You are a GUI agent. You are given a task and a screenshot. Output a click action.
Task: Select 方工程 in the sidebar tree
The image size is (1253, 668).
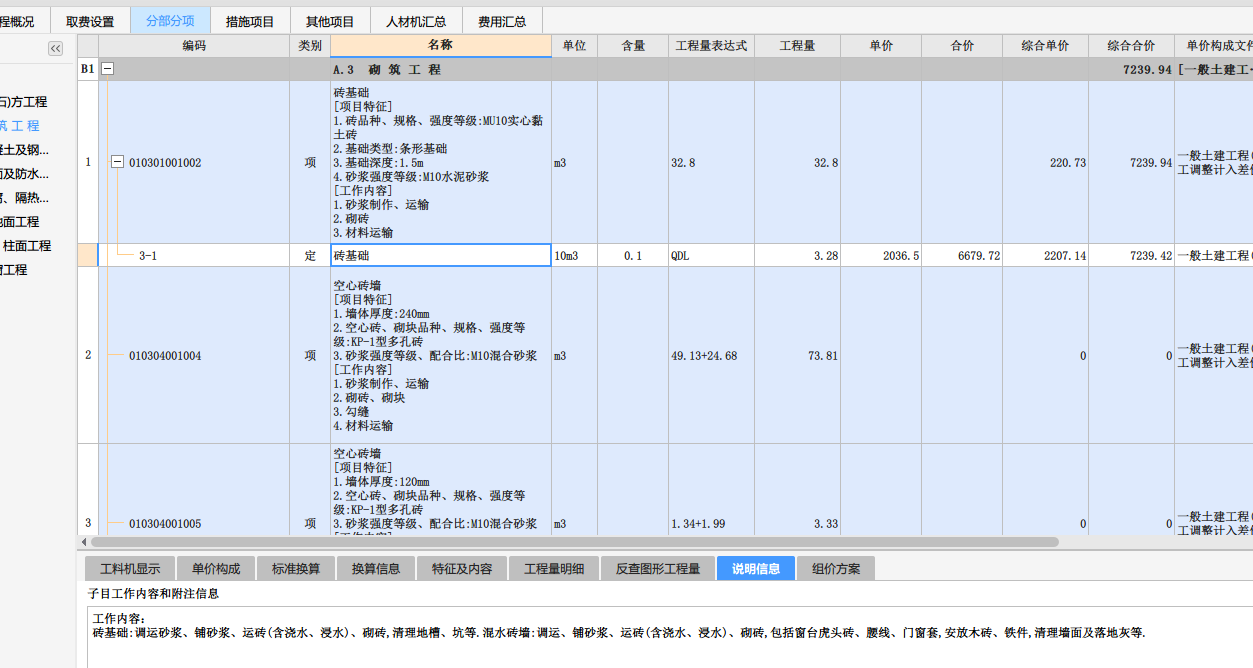tap(23, 102)
